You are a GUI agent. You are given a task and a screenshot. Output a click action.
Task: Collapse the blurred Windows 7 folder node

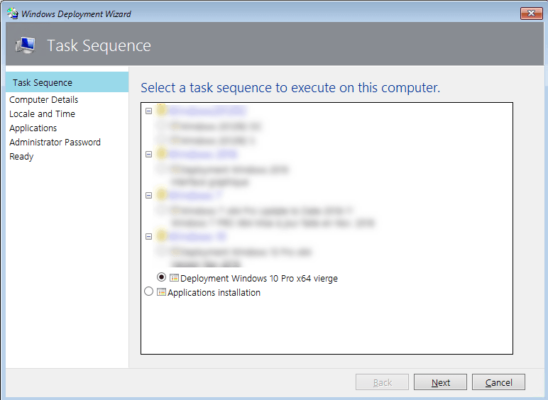(x=149, y=196)
